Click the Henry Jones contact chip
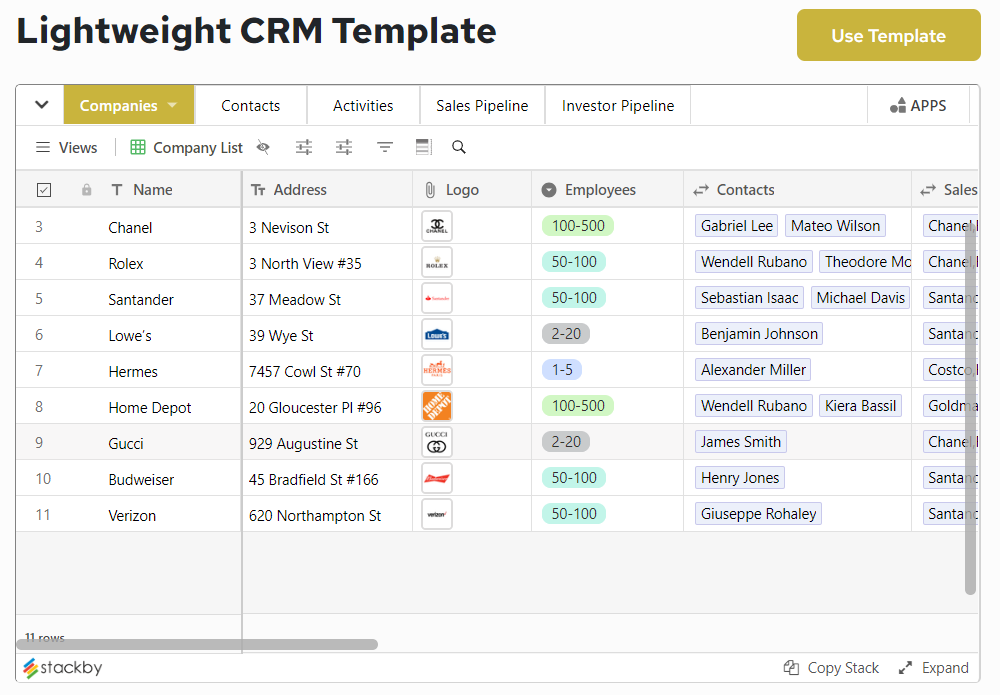The image size is (1000, 695). [740, 478]
